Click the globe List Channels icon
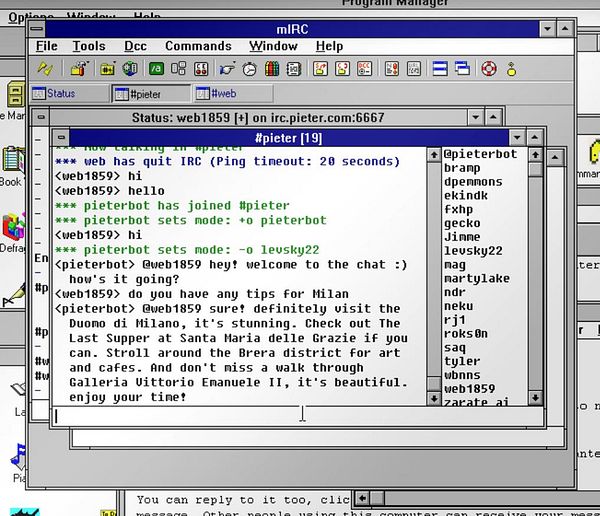This screenshot has height=516, width=600. 130,69
